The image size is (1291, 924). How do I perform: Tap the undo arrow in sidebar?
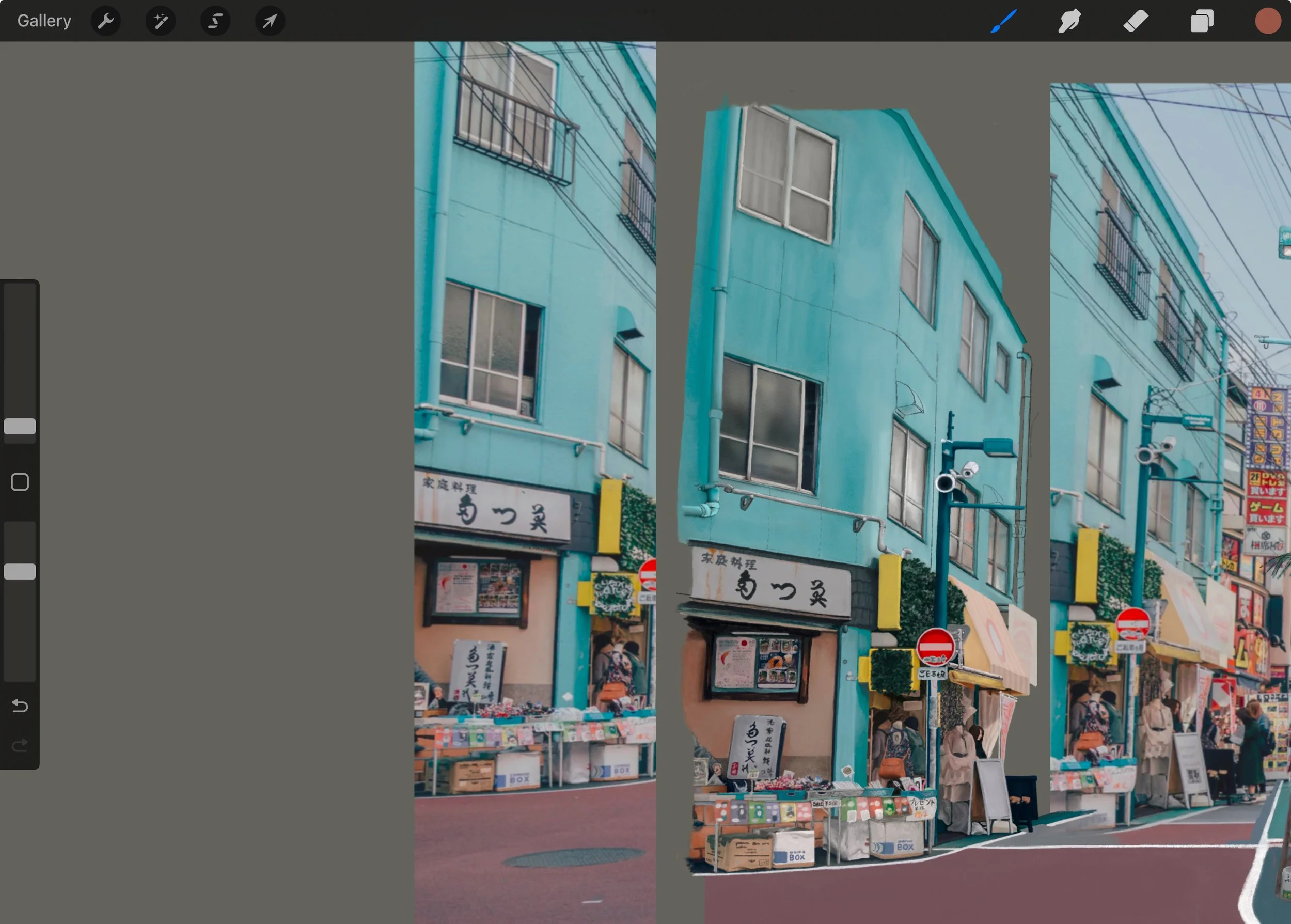click(x=20, y=706)
